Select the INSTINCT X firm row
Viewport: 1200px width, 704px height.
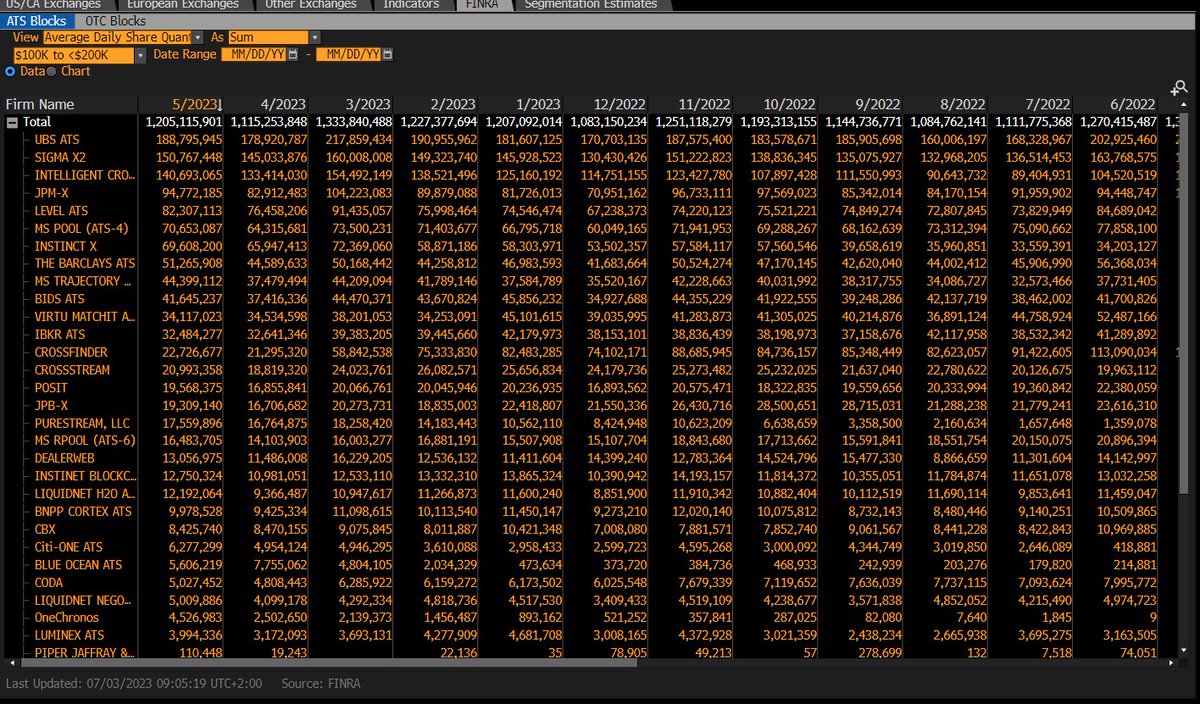pyautogui.click(x=66, y=246)
